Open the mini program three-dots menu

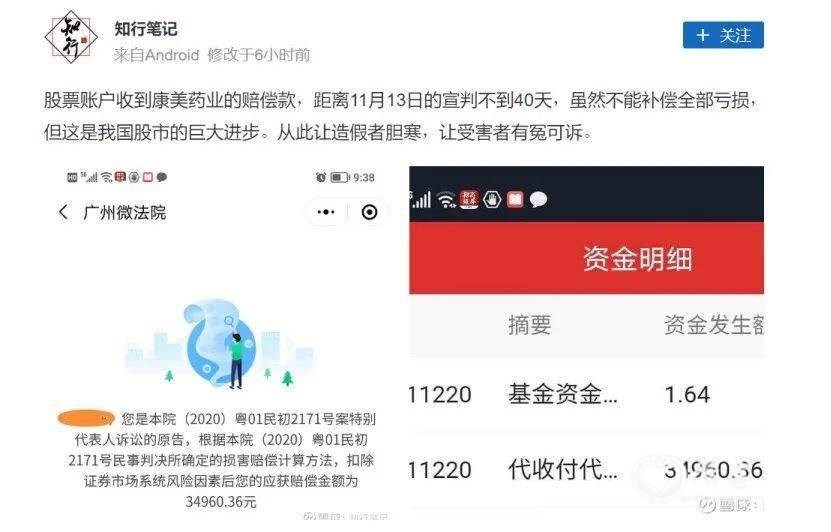click(x=325, y=212)
